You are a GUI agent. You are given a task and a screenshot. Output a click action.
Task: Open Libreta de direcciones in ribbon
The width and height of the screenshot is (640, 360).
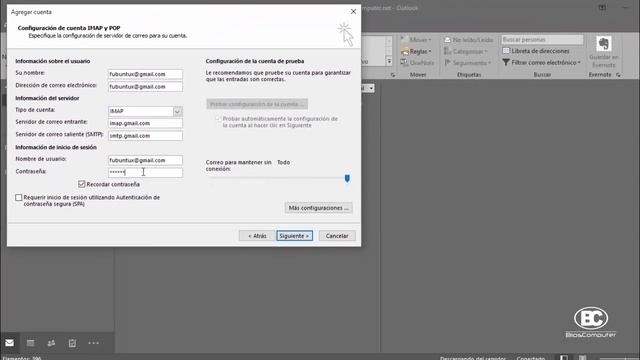[x=536, y=51]
